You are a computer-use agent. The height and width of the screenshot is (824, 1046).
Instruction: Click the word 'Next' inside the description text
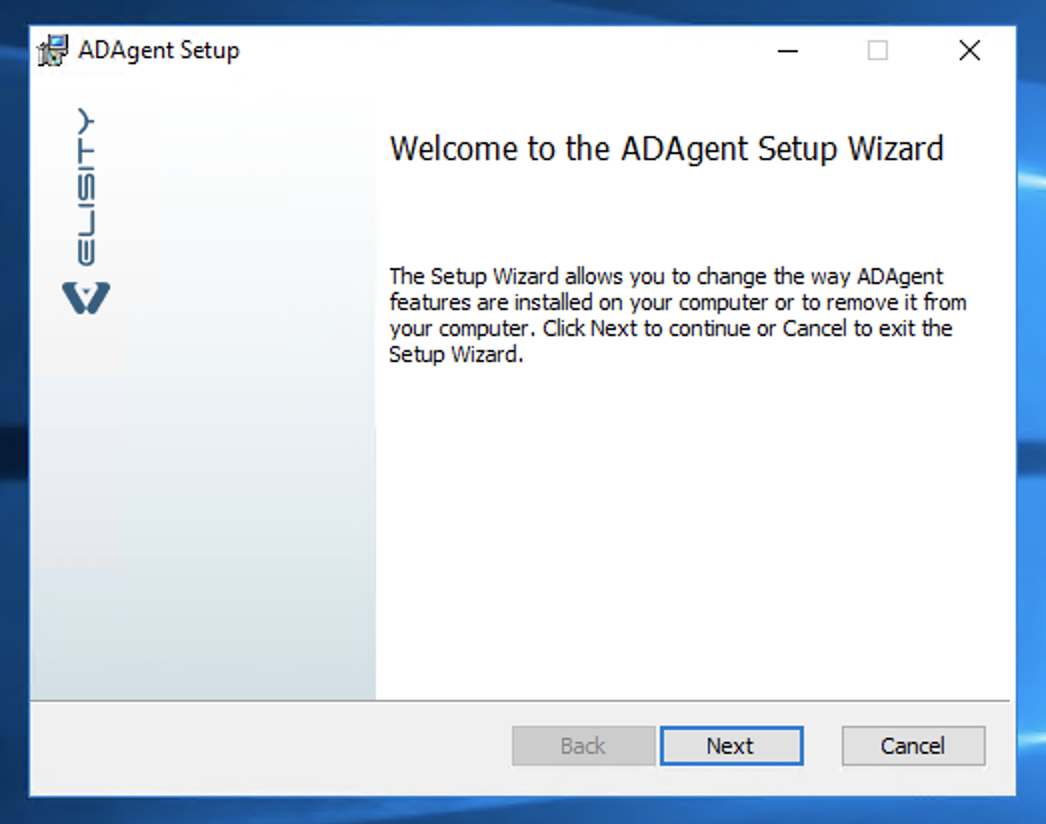pyautogui.click(x=614, y=328)
